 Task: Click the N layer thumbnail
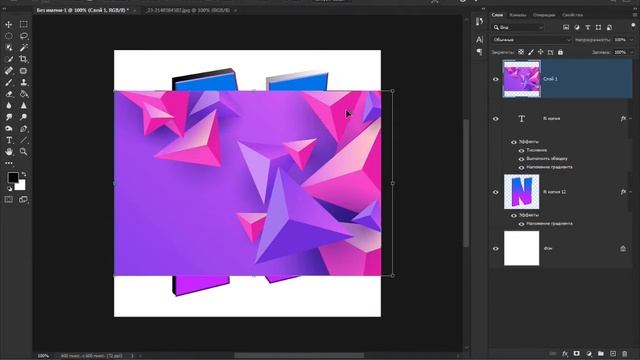click(x=521, y=192)
